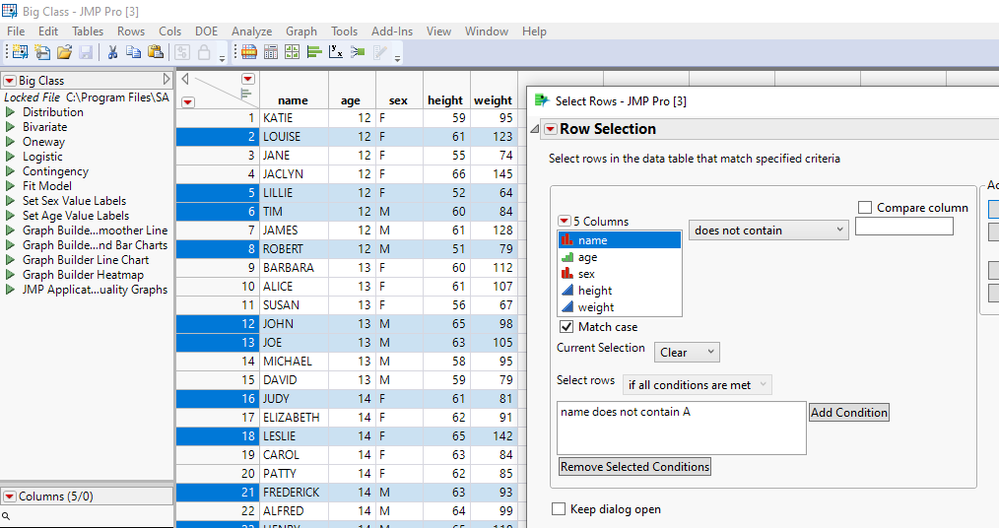Click the four-panel graph toolbar icon

click(x=292, y=52)
